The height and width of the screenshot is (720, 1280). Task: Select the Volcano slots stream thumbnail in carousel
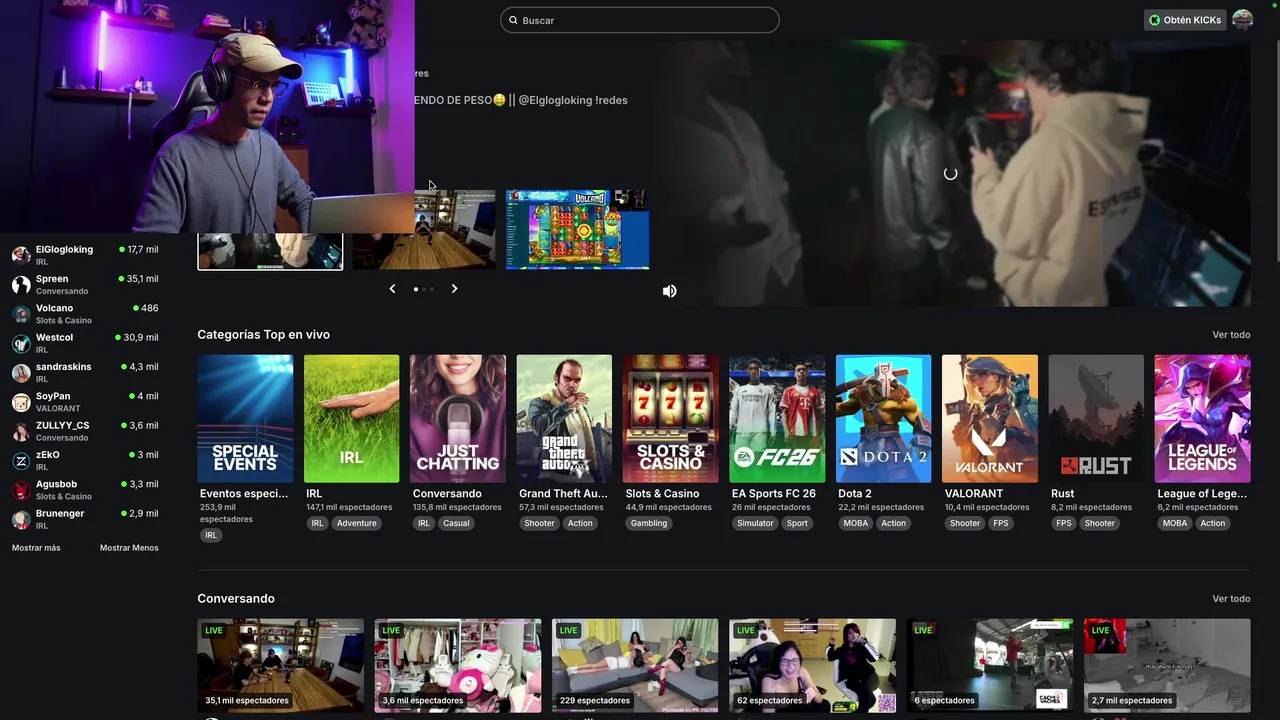(578, 229)
